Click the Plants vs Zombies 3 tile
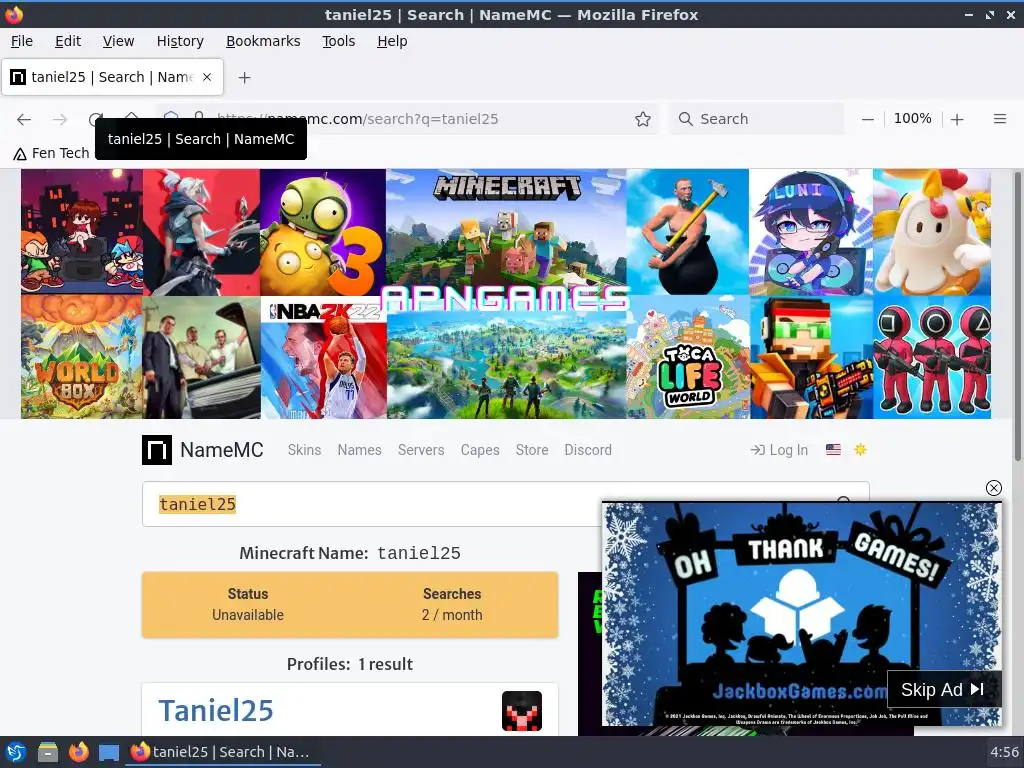This screenshot has height=768, width=1024. [323, 232]
